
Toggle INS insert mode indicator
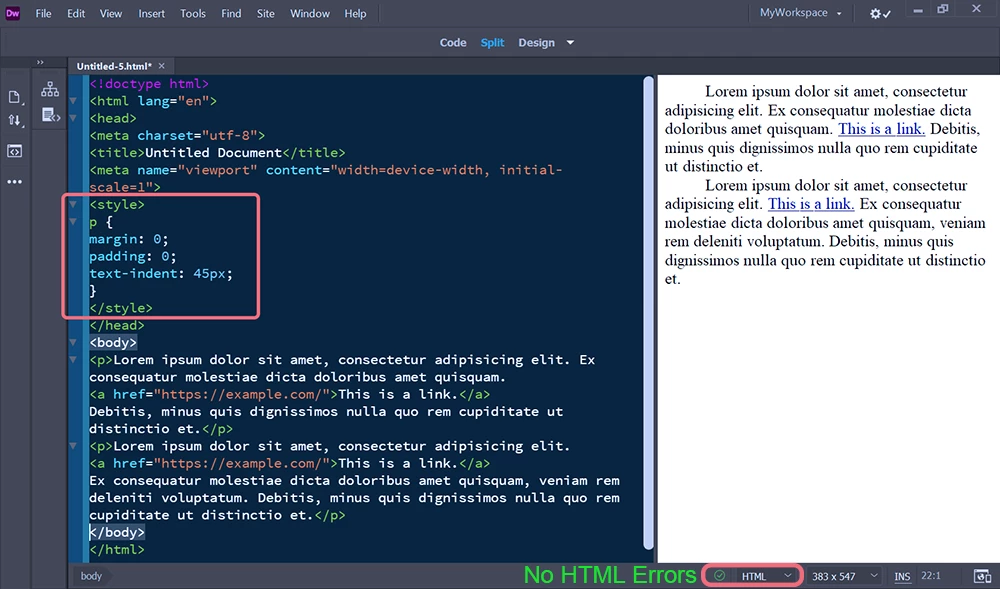coord(902,576)
